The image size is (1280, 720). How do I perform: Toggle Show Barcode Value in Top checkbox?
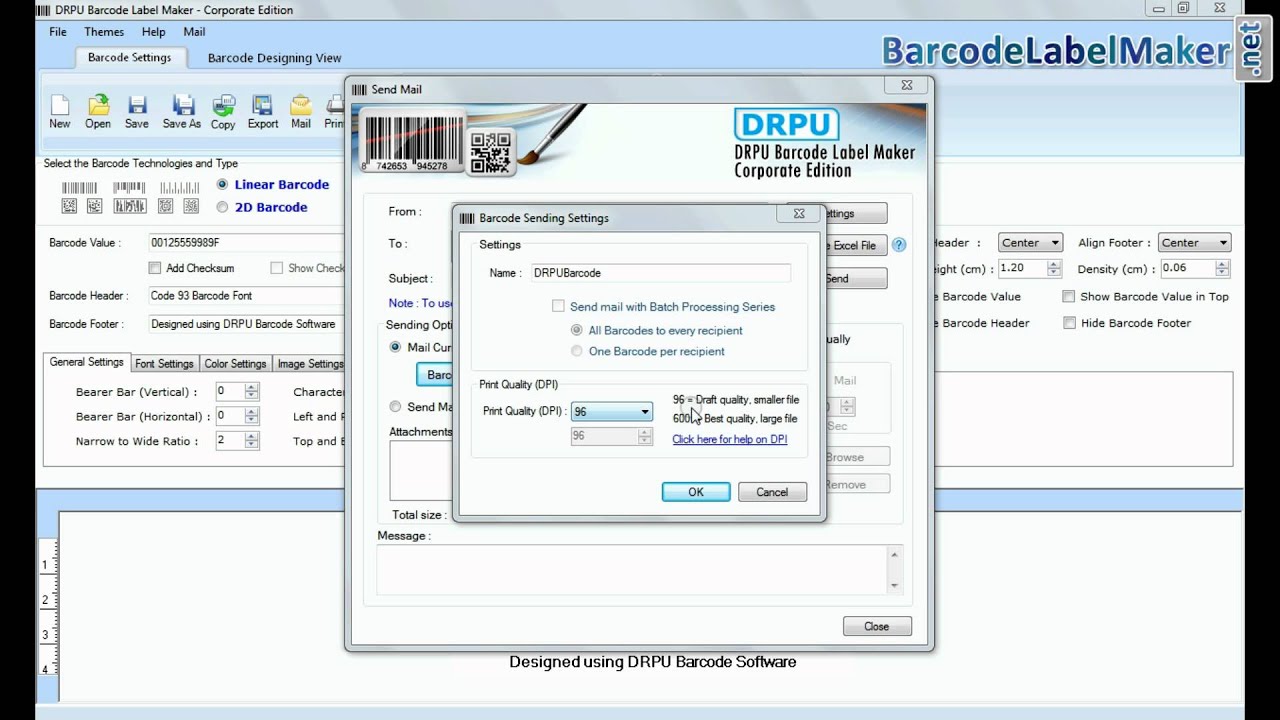pyautogui.click(x=1069, y=296)
